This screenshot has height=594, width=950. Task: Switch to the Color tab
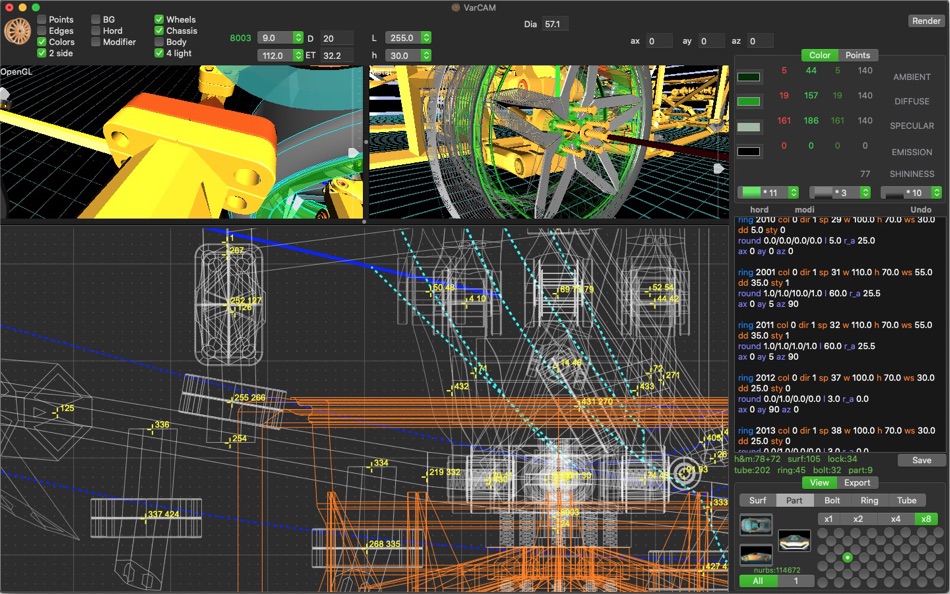(820, 55)
